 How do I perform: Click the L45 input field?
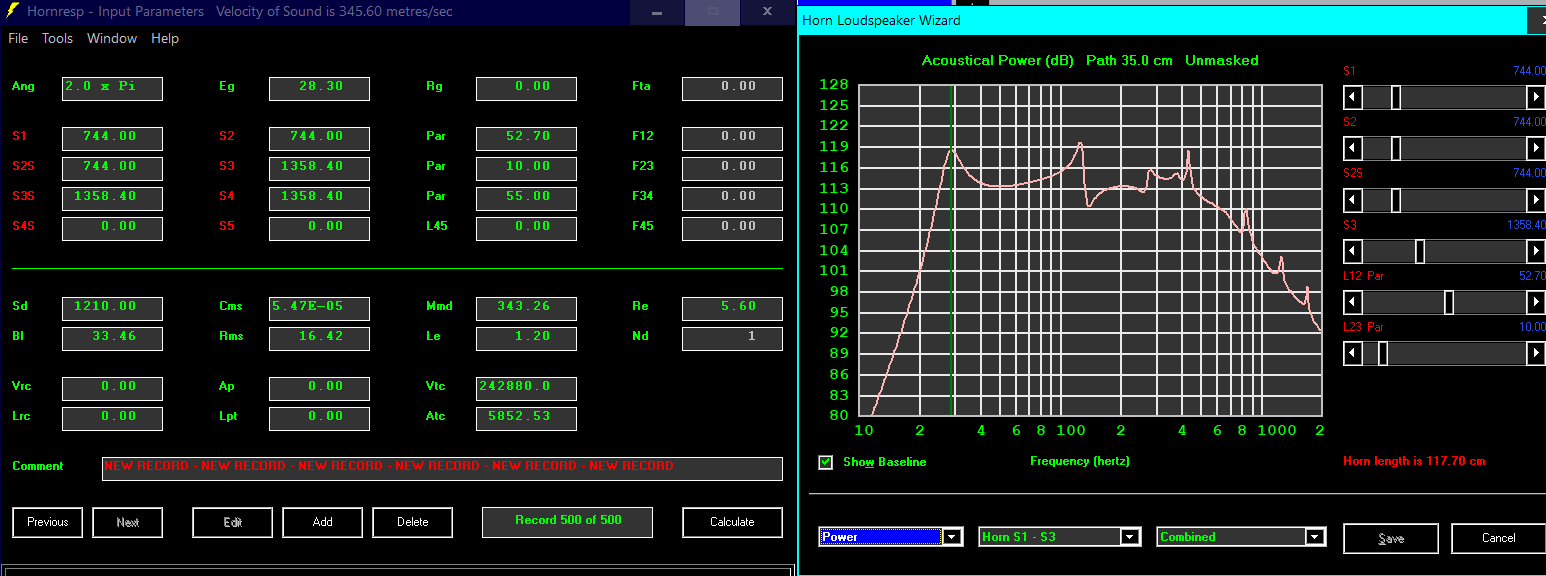(526, 228)
